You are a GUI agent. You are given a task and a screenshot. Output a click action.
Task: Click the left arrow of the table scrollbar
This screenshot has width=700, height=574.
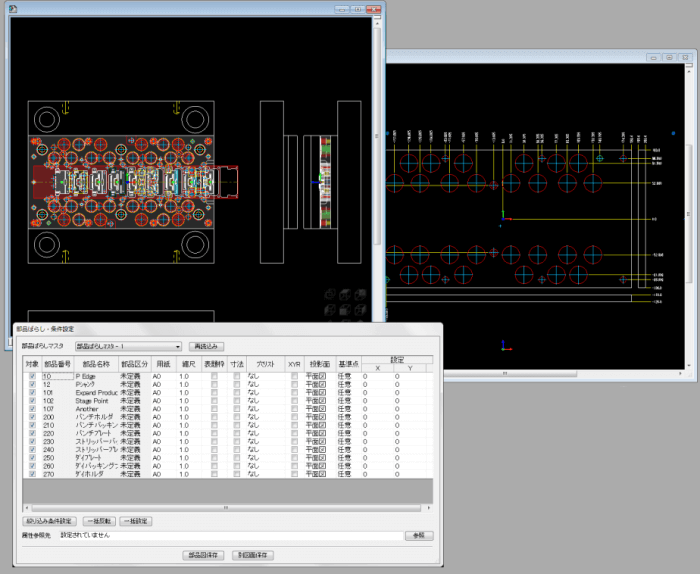[26, 507]
